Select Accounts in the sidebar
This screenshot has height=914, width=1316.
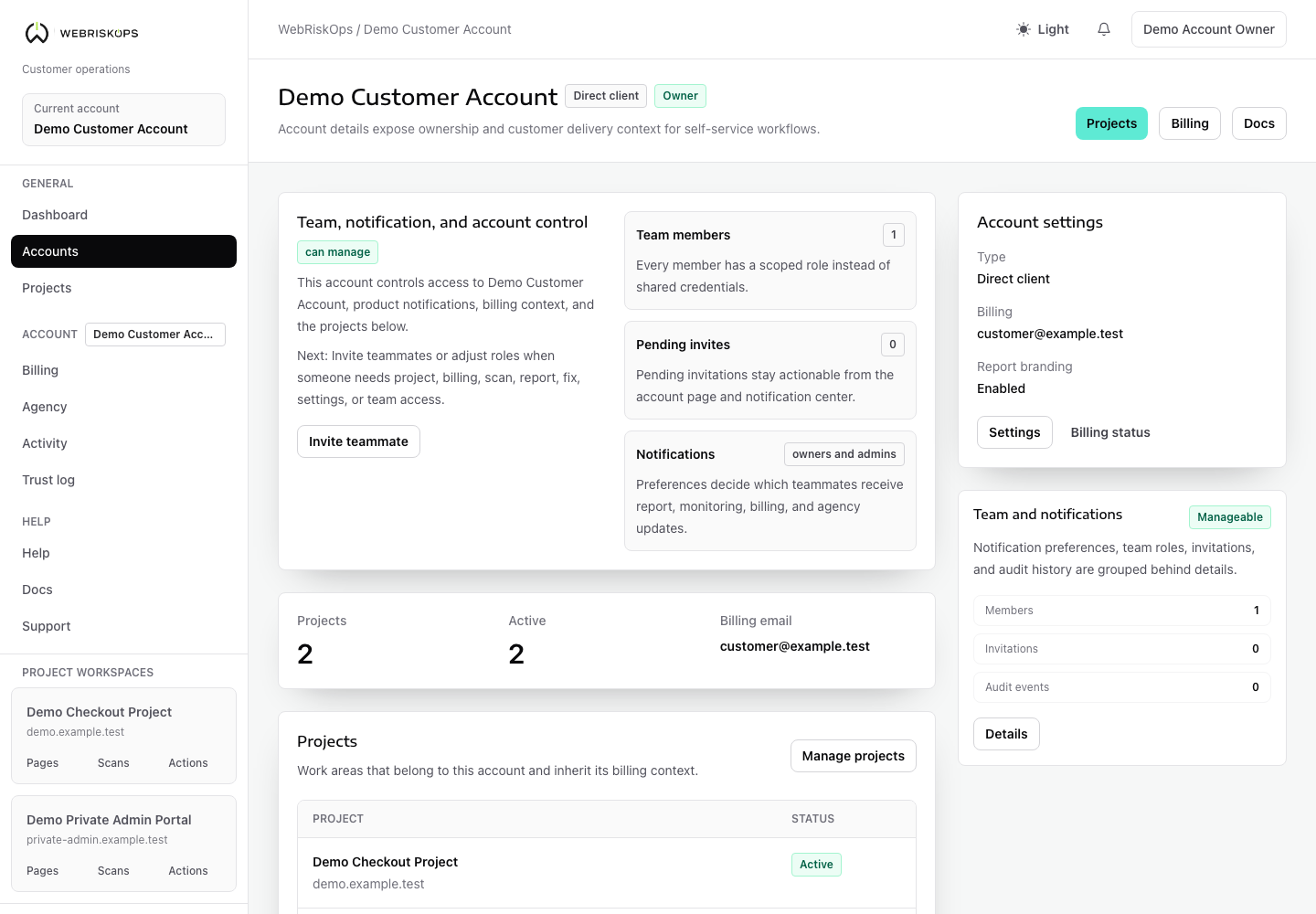[123, 251]
